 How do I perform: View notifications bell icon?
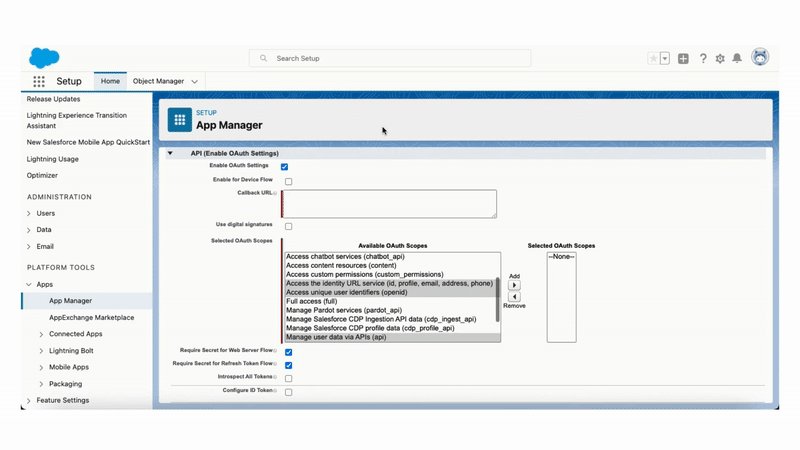tap(737, 59)
